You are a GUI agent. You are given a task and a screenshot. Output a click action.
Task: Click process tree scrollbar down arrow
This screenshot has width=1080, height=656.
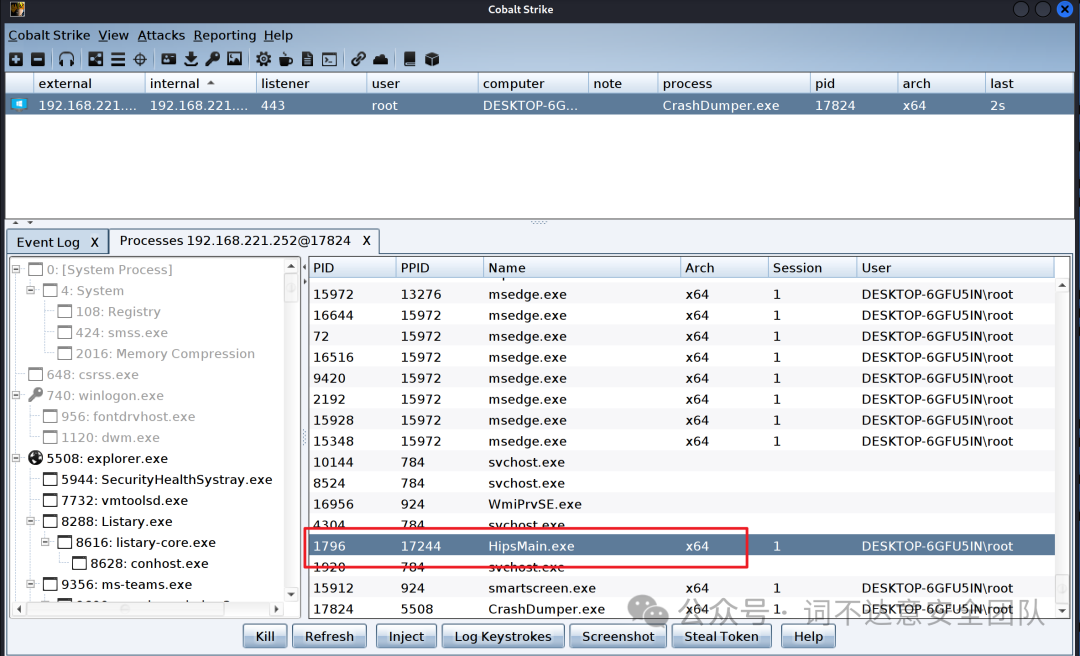[x=291, y=593]
